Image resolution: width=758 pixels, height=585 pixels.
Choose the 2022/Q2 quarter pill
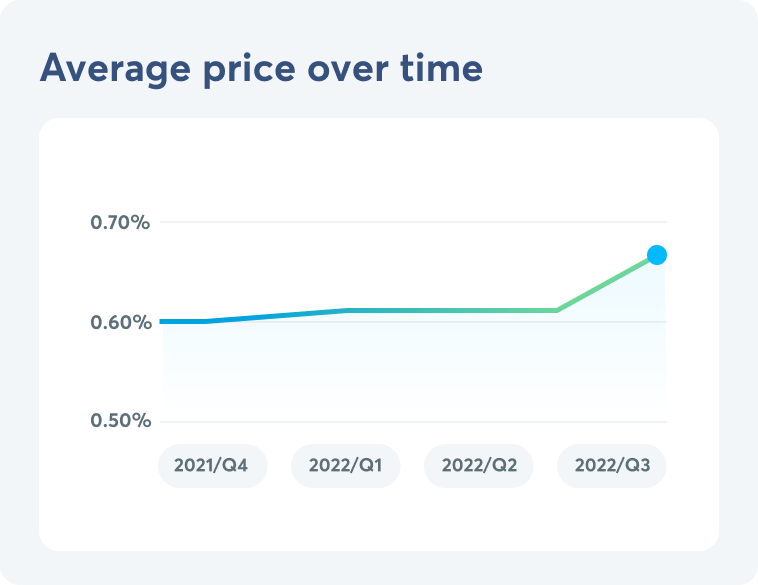coord(478,466)
